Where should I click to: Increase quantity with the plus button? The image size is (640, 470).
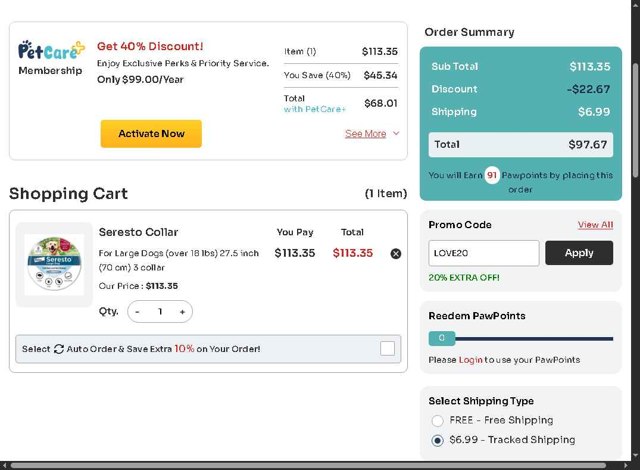(182, 312)
